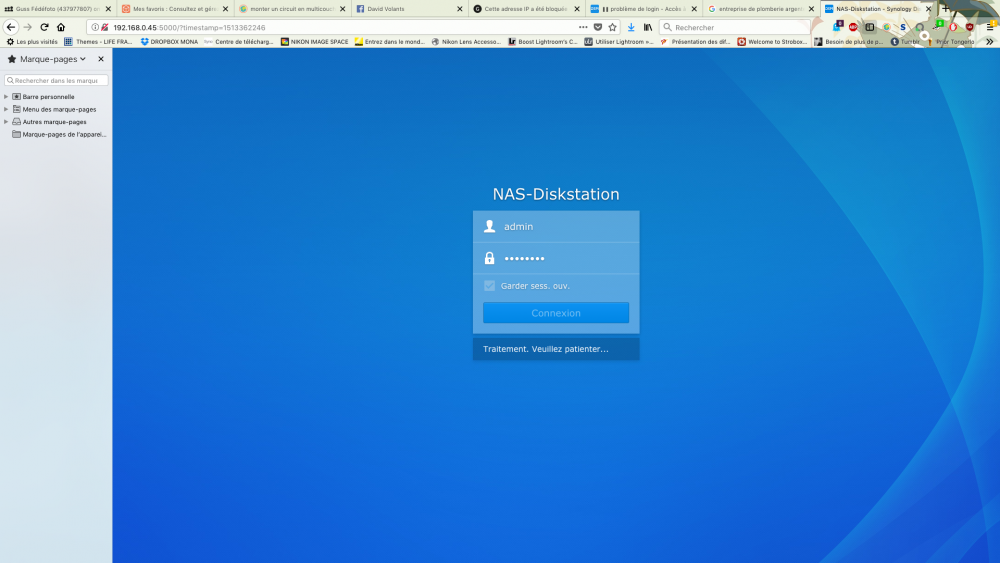Switch to David Volants Facebook tab
This screenshot has height=563, width=1000.
click(x=409, y=9)
